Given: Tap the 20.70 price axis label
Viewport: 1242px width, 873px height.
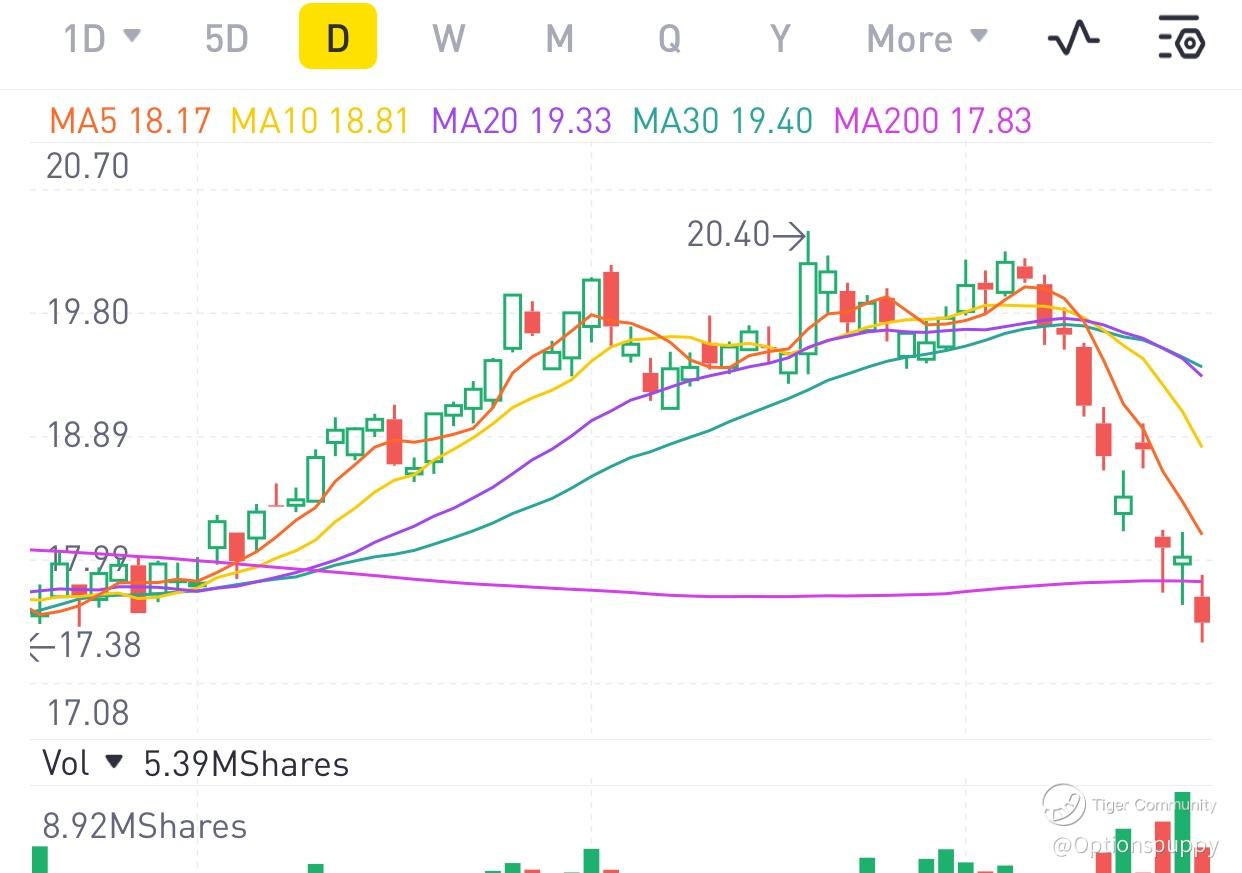Looking at the screenshot, I should click(88, 165).
